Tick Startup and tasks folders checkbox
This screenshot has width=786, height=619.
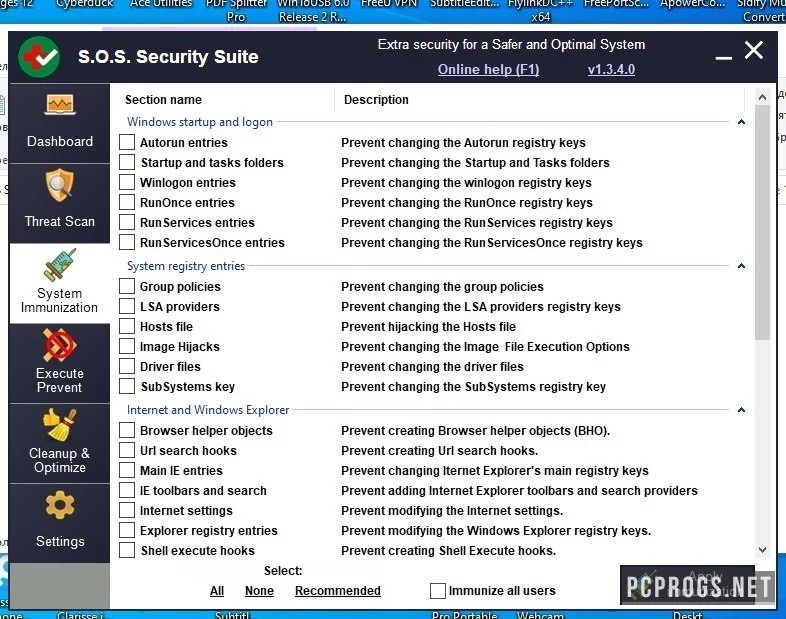click(127, 162)
